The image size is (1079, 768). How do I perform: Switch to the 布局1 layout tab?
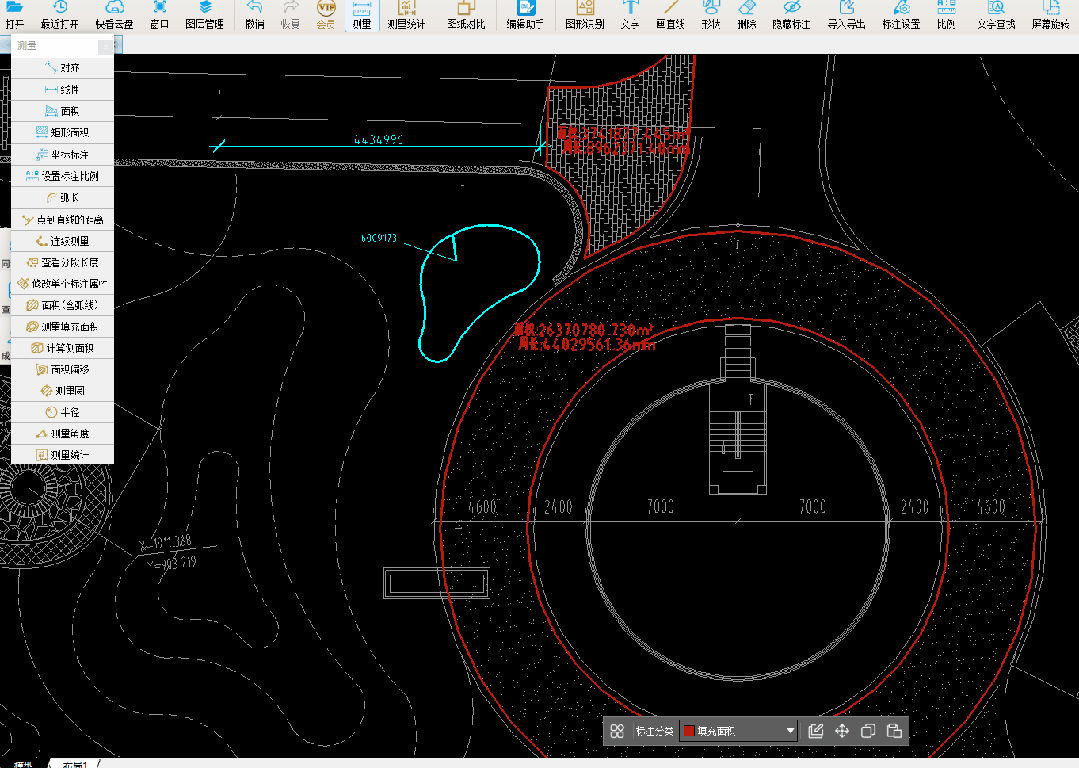tap(74, 764)
